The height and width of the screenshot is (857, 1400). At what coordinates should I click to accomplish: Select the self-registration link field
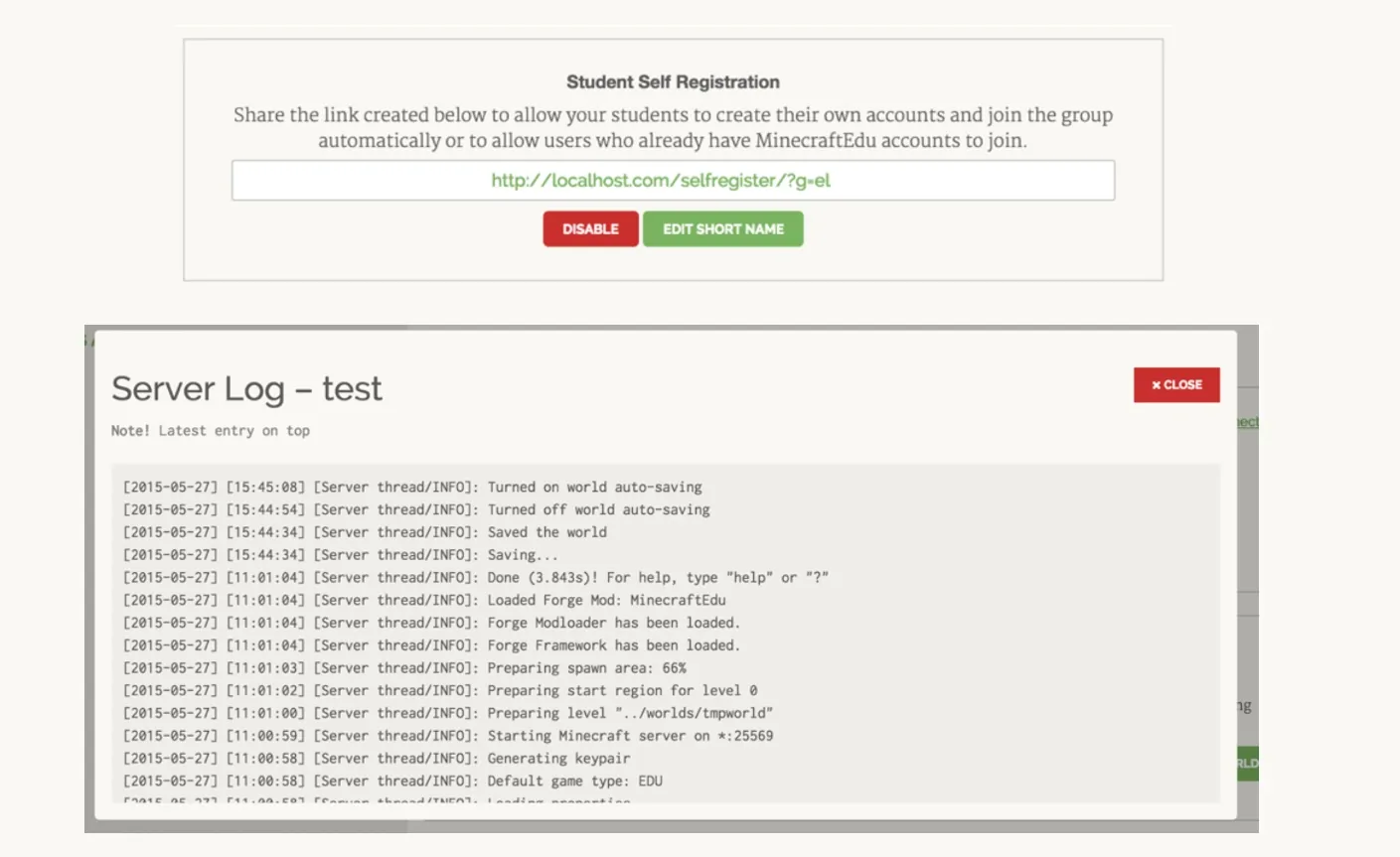click(x=673, y=181)
